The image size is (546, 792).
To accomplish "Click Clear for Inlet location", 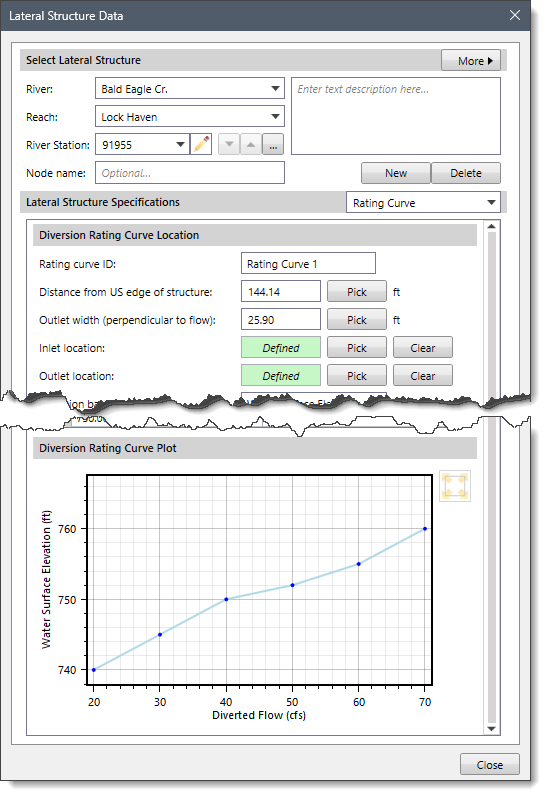I will (x=423, y=348).
